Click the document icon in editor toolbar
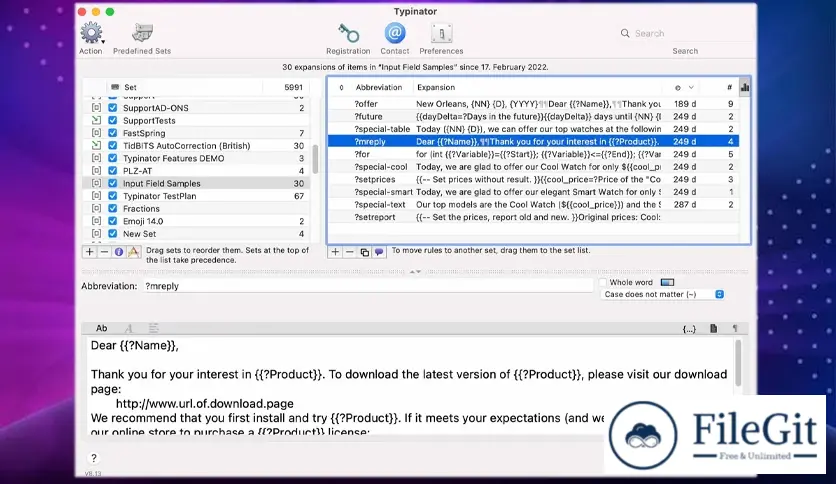 pos(713,328)
